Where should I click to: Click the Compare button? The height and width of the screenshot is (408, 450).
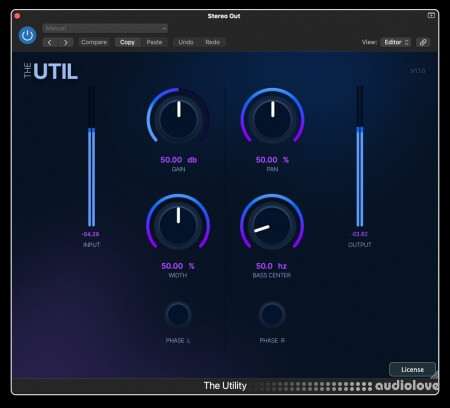94,42
